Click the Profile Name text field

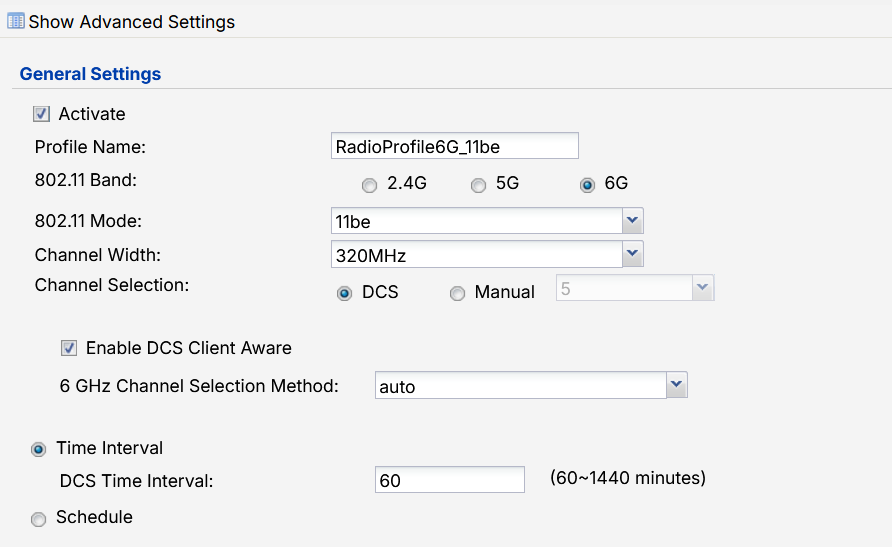(455, 146)
